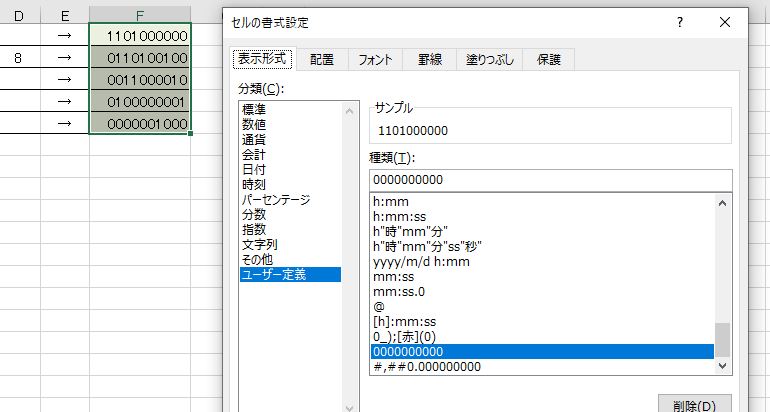The image size is (770, 412).
Task: Select the mm:ss.0 format
Action: [x=542, y=292]
